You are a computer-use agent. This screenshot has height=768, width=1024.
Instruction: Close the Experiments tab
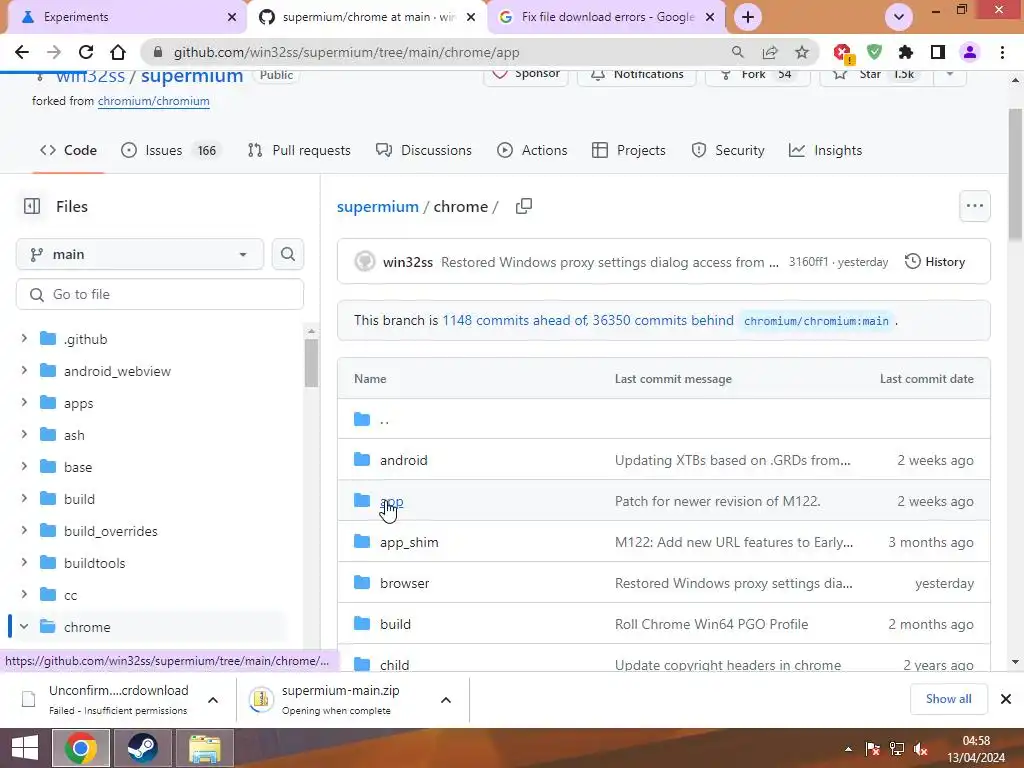(232, 17)
